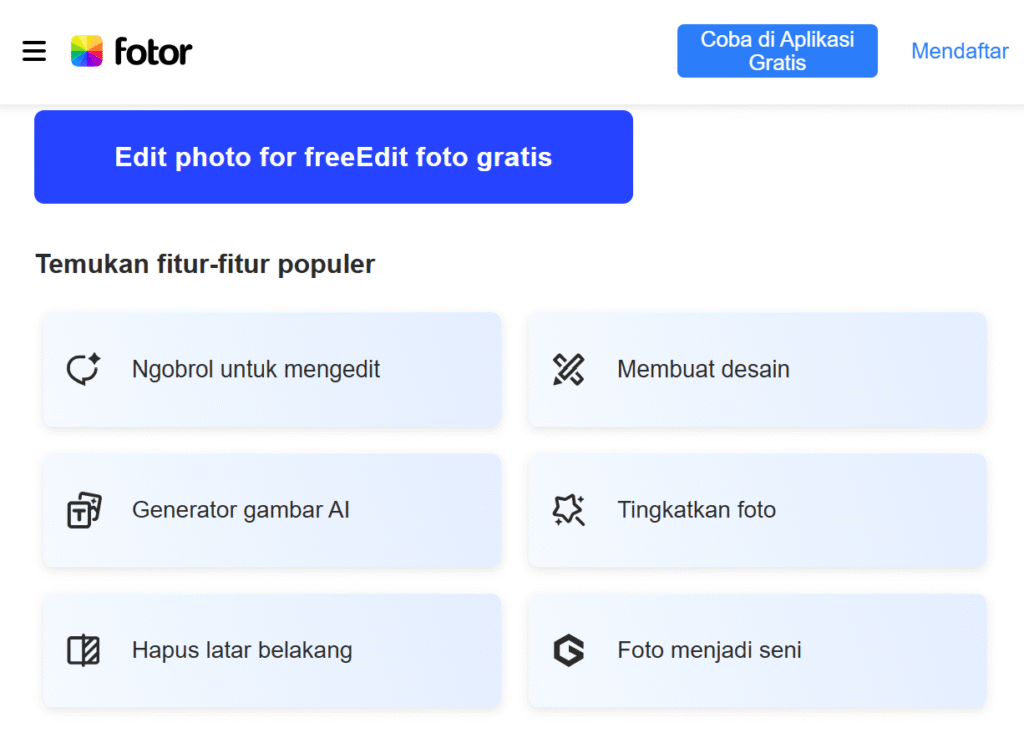This screenshot has height=733, width=1024.
Task: Open the Ngobrol untuk mengedit feature
Action: pos(271,369)
